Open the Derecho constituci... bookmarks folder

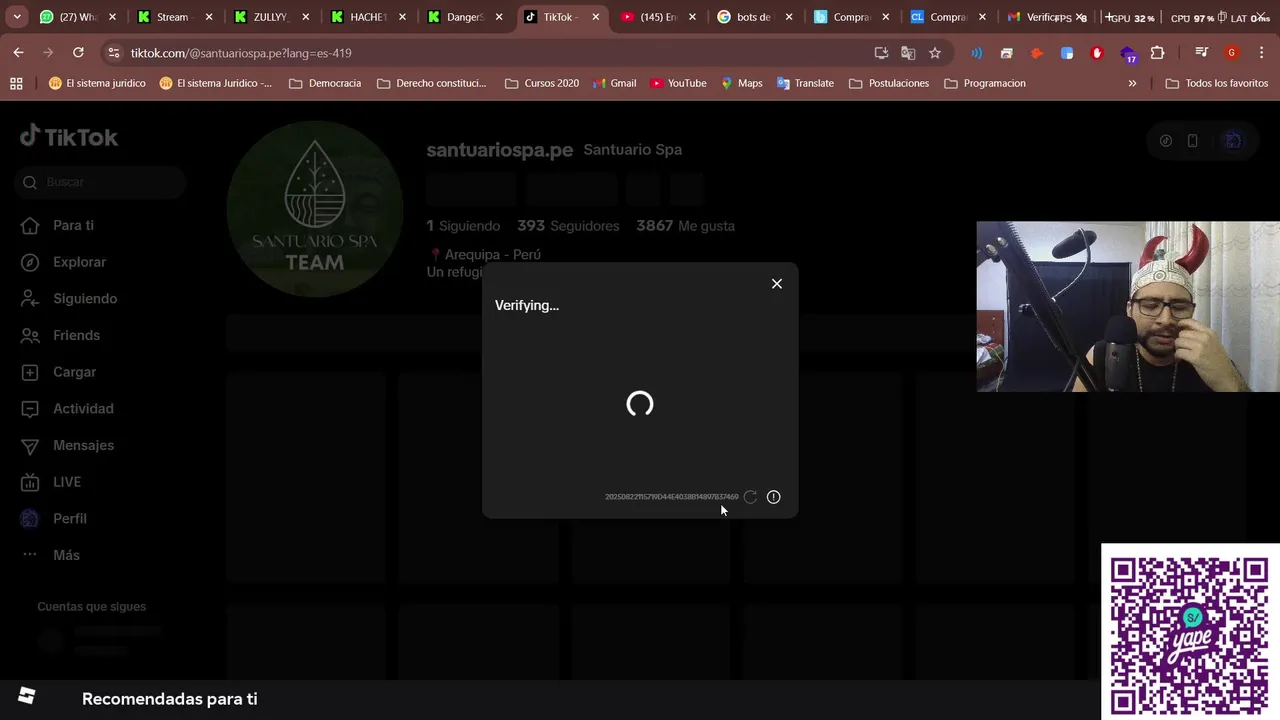click(x=432, y=83)
